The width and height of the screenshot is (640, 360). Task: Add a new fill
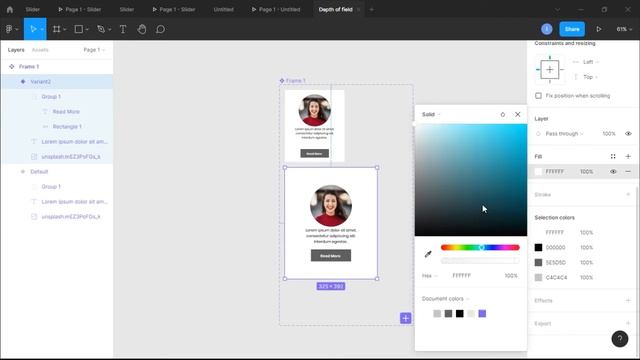tap(628, 156)
